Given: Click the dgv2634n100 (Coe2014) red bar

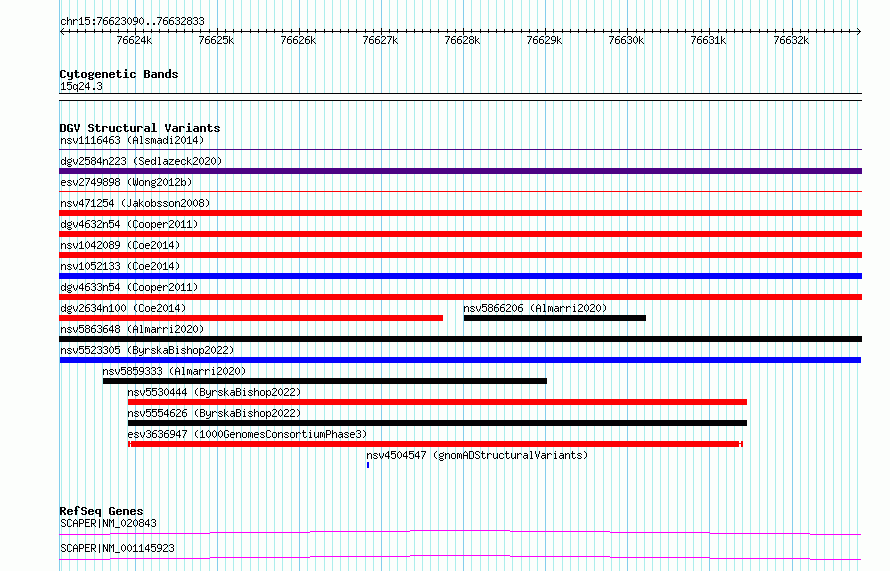Looking at the screenshot, I should [251, 318].
